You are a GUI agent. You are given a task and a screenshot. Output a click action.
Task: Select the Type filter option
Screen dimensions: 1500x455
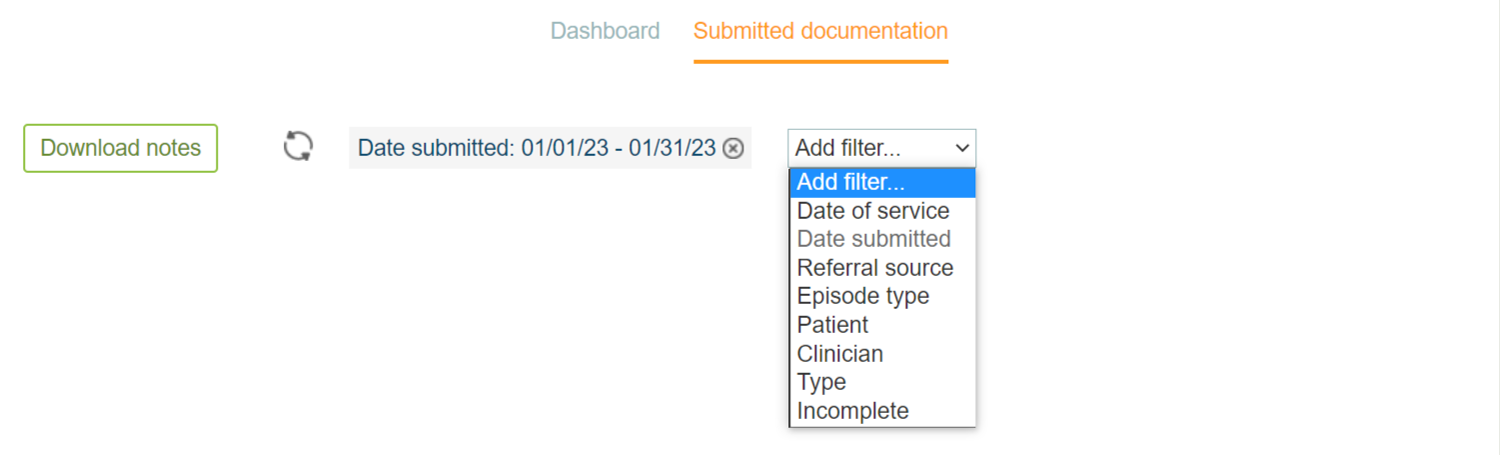point(822,382)
